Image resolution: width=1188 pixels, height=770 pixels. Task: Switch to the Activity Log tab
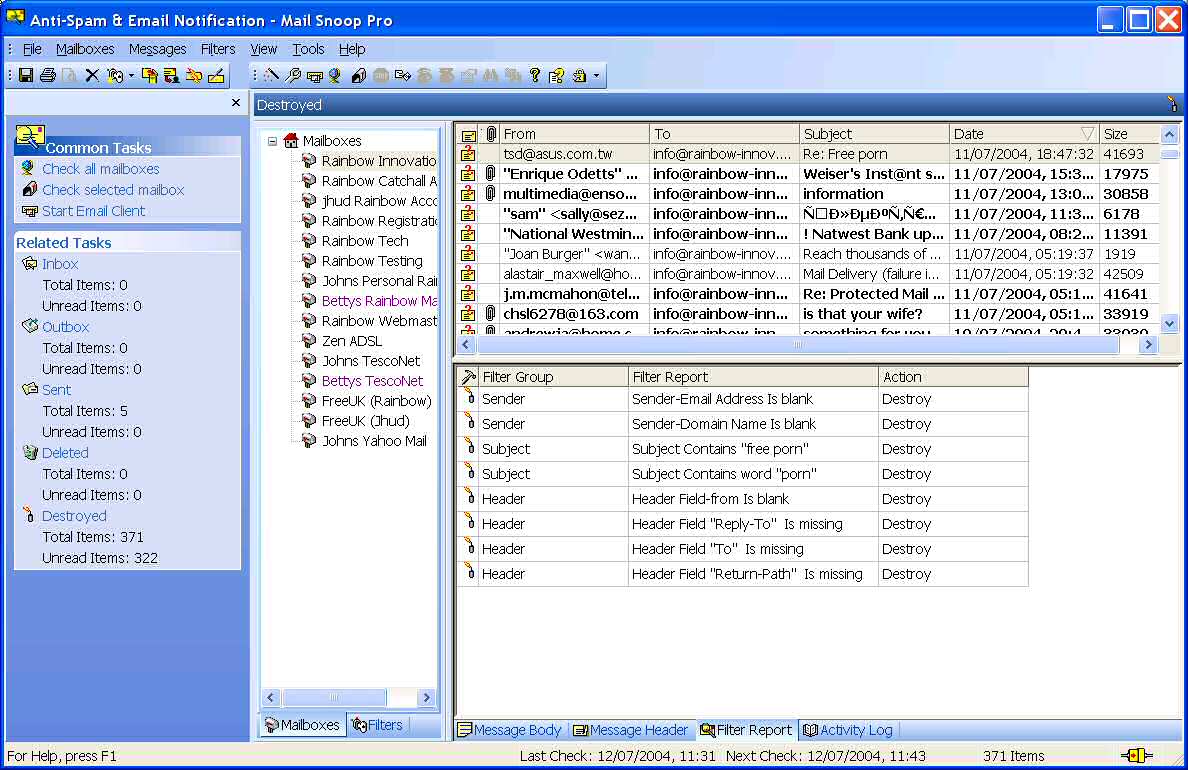click(848, 730)
